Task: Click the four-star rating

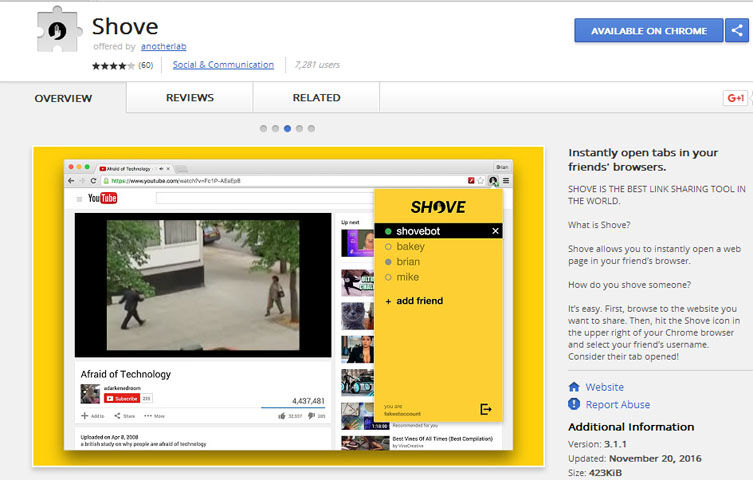Action: coord(113,65)
